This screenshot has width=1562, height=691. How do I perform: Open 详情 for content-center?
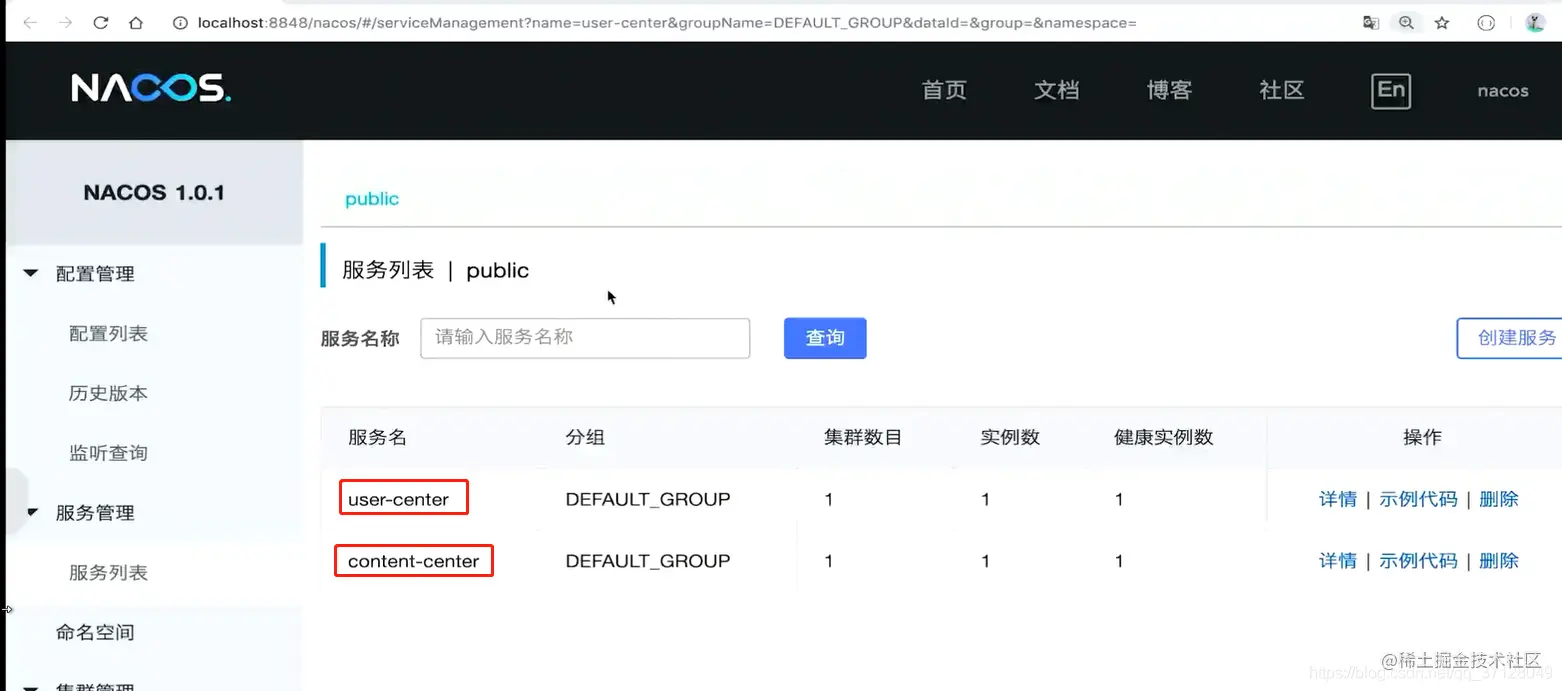[1338, 561]
